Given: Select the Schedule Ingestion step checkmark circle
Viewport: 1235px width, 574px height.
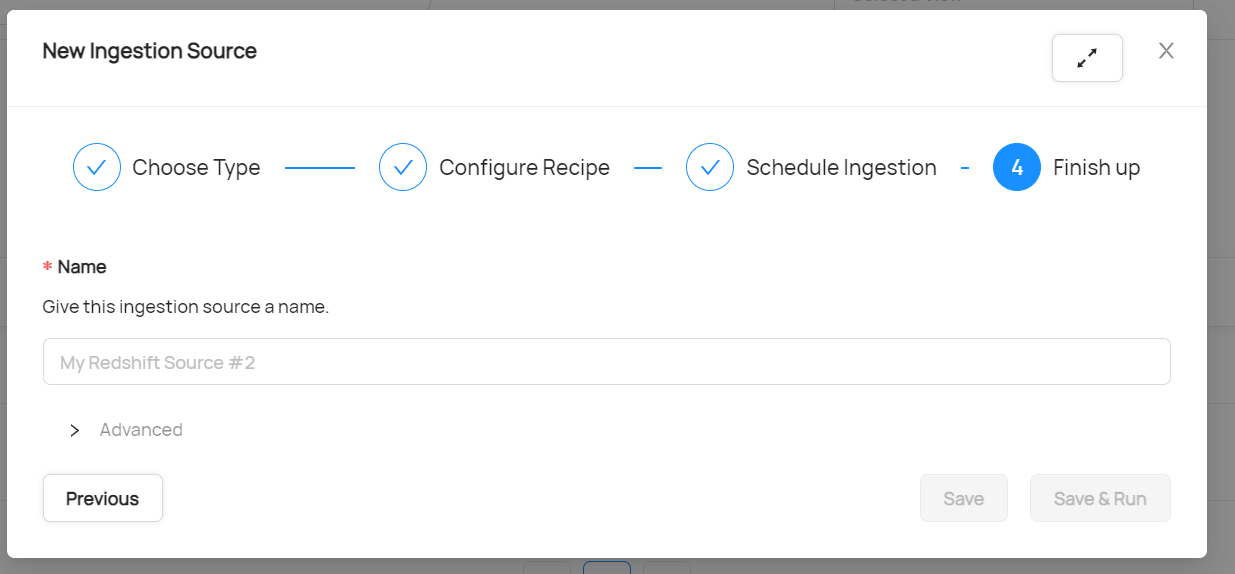Looking at the screenshot, I should point(710,167).
